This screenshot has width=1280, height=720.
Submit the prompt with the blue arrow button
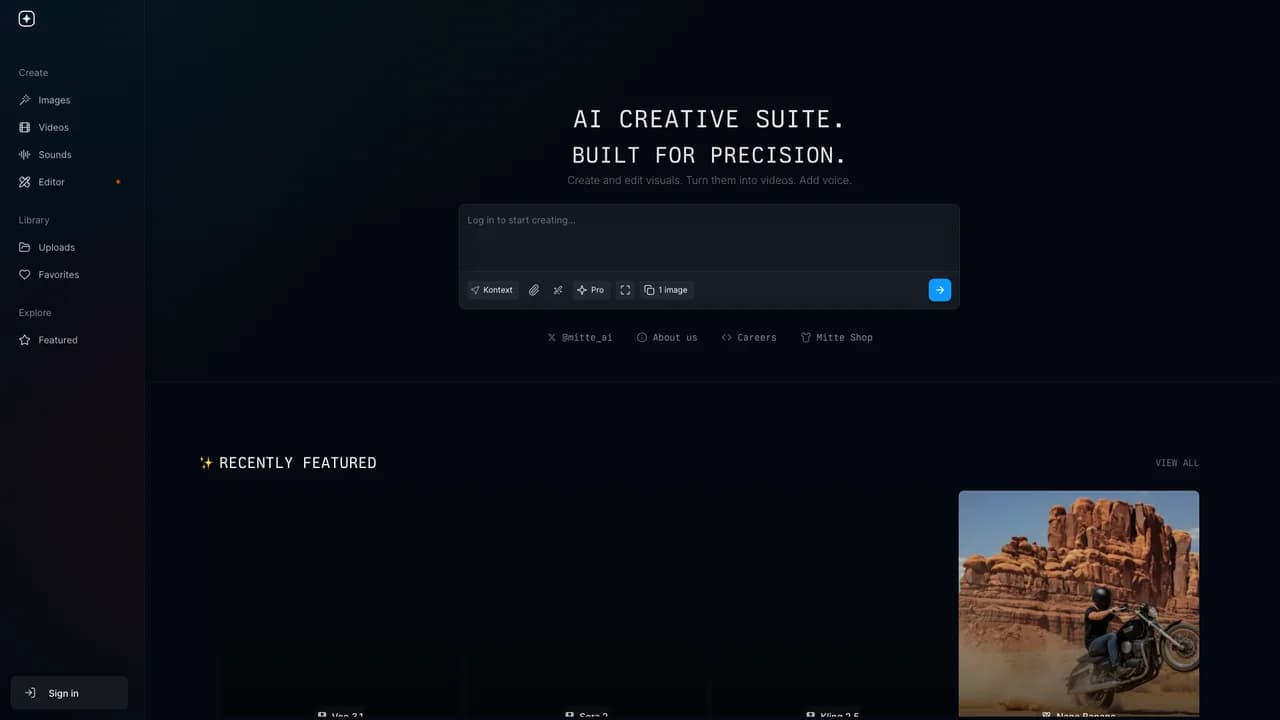(x=939, y=290)
